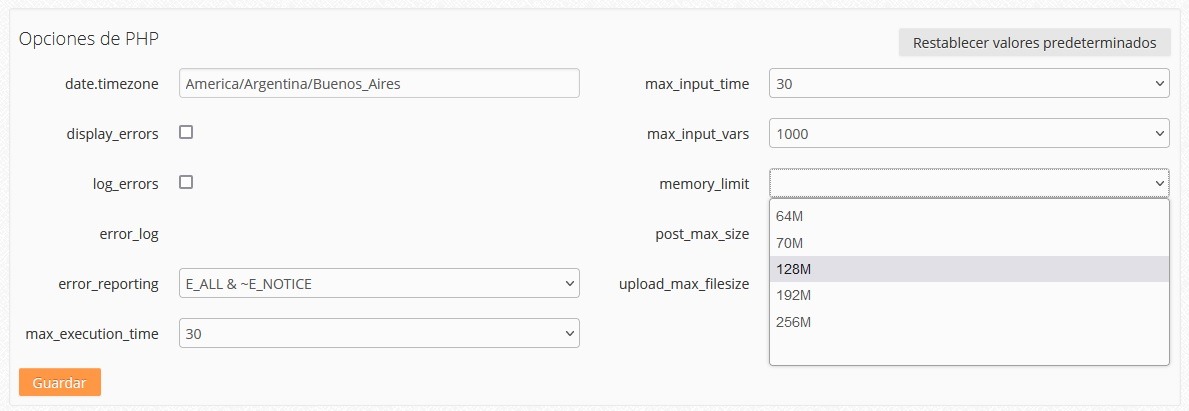Viewport: 1189px width, 411px height.
Task: Click the error_reporting label
Action: (x=108, y=284)
